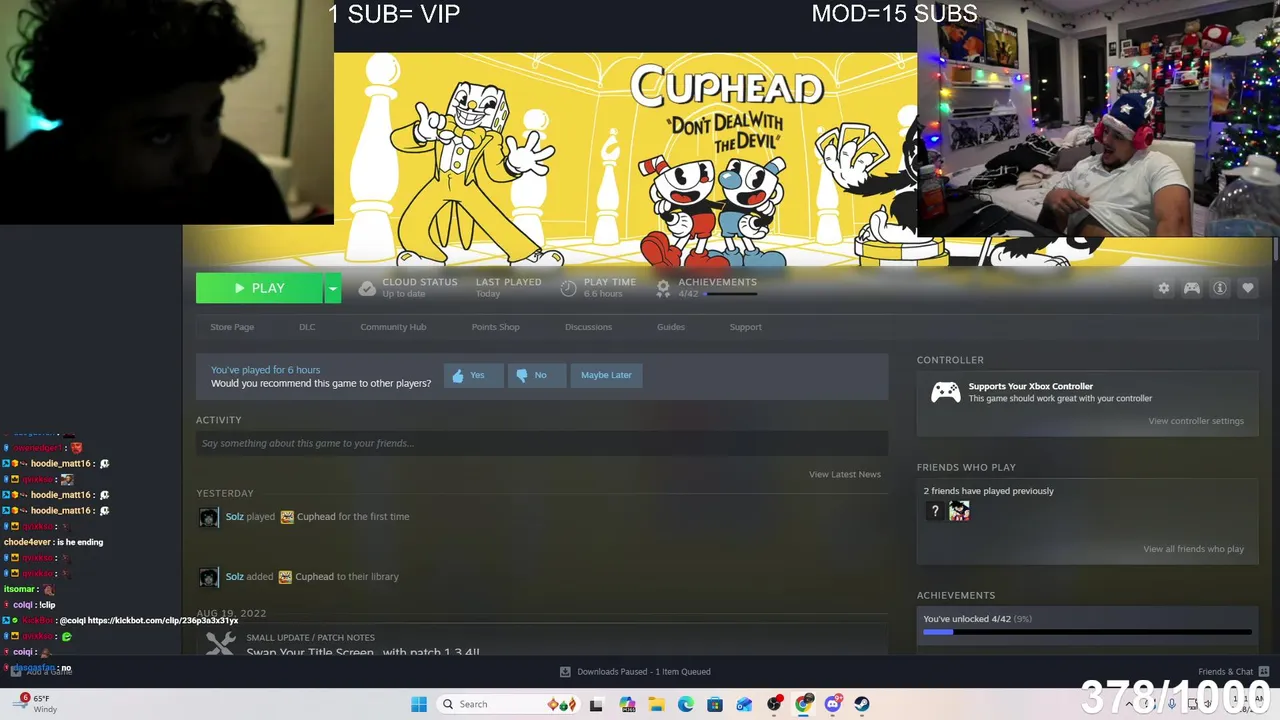Open Microsoft Edge from taskbar
Screen dimensions: 1280x720
pos(685,704)
